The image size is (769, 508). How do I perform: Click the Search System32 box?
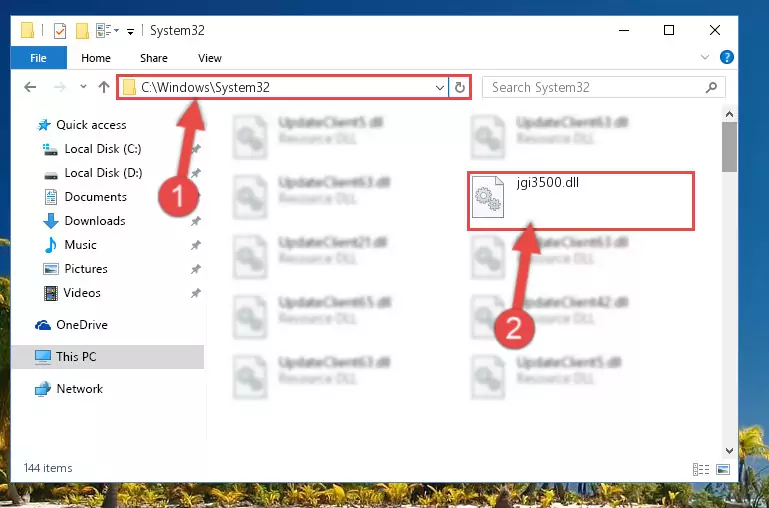pyautogui.click(x=604, y=88)
